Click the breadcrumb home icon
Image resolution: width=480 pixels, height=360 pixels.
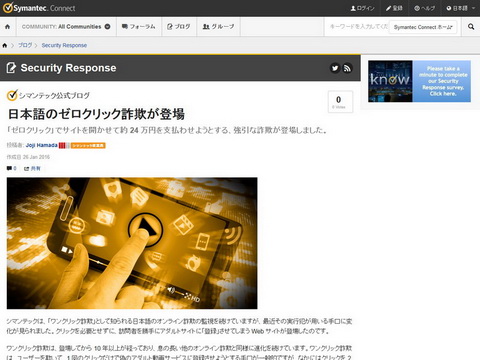(x=5, y=45)
